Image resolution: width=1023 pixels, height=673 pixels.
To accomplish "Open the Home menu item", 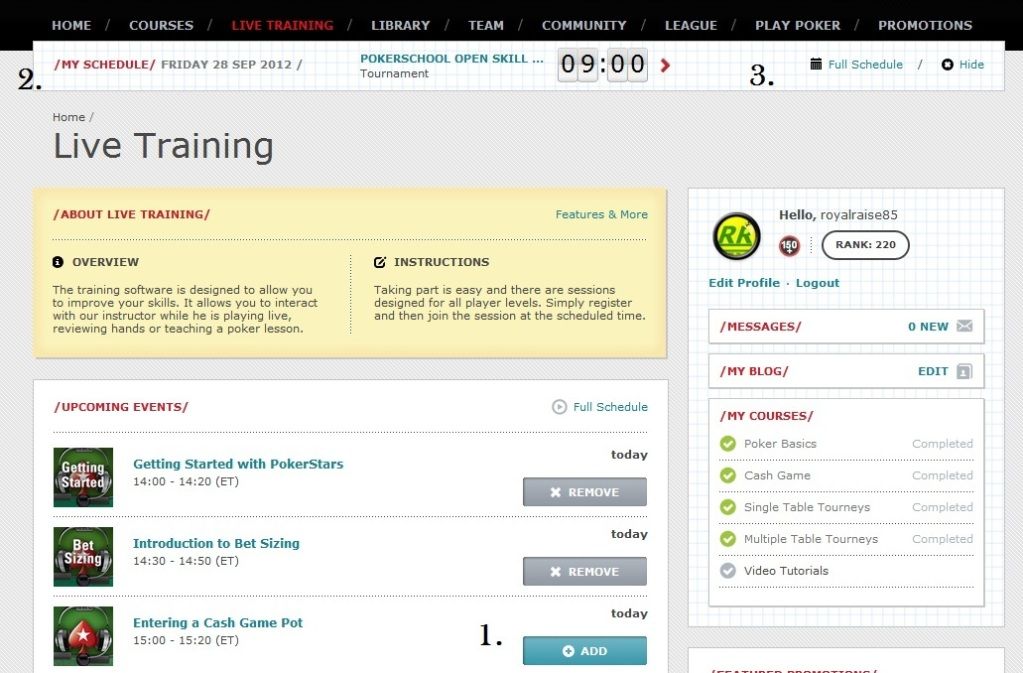I will point(71,25).
